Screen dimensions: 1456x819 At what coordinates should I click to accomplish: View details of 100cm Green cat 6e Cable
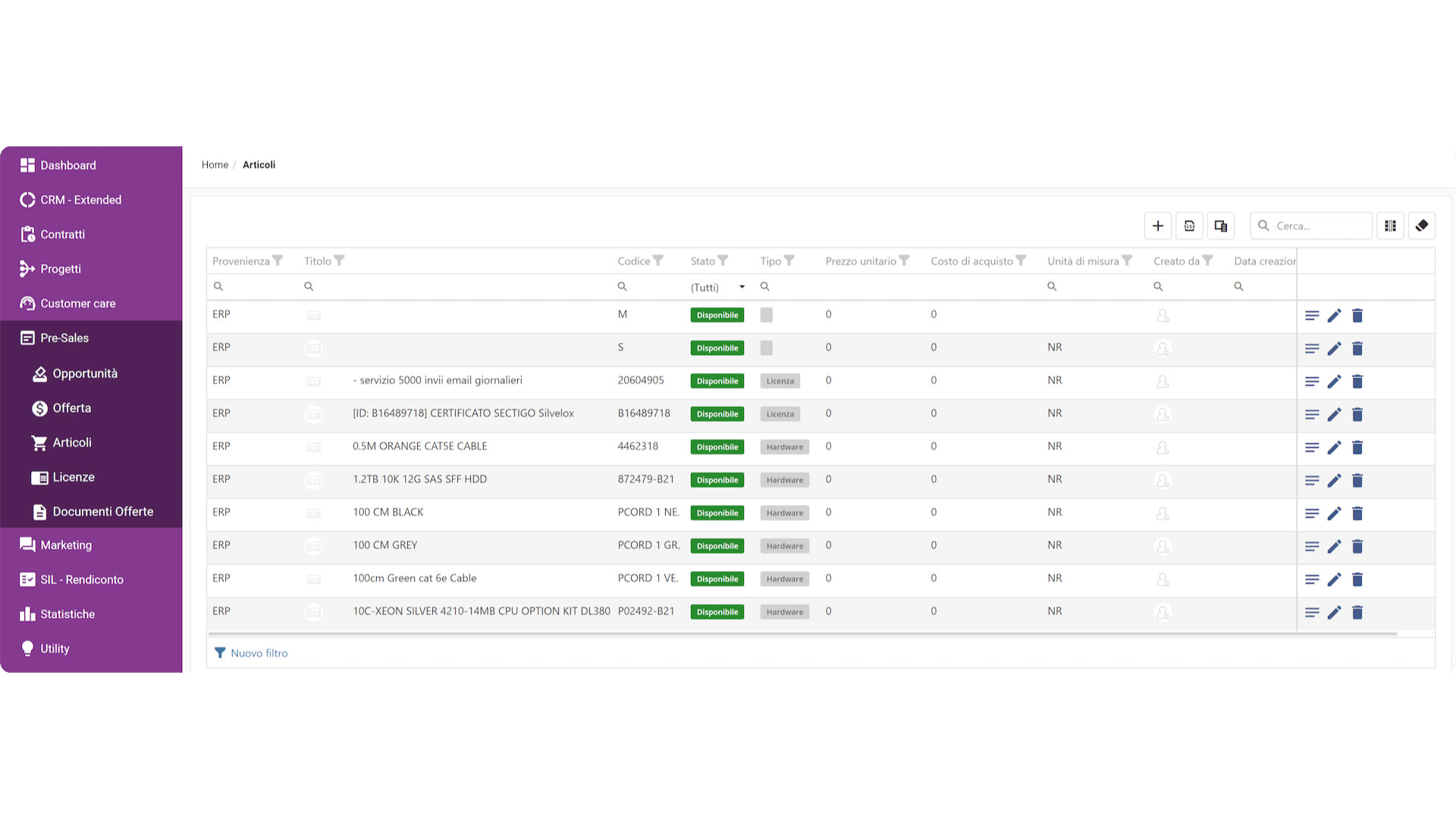click(1312, 579)
